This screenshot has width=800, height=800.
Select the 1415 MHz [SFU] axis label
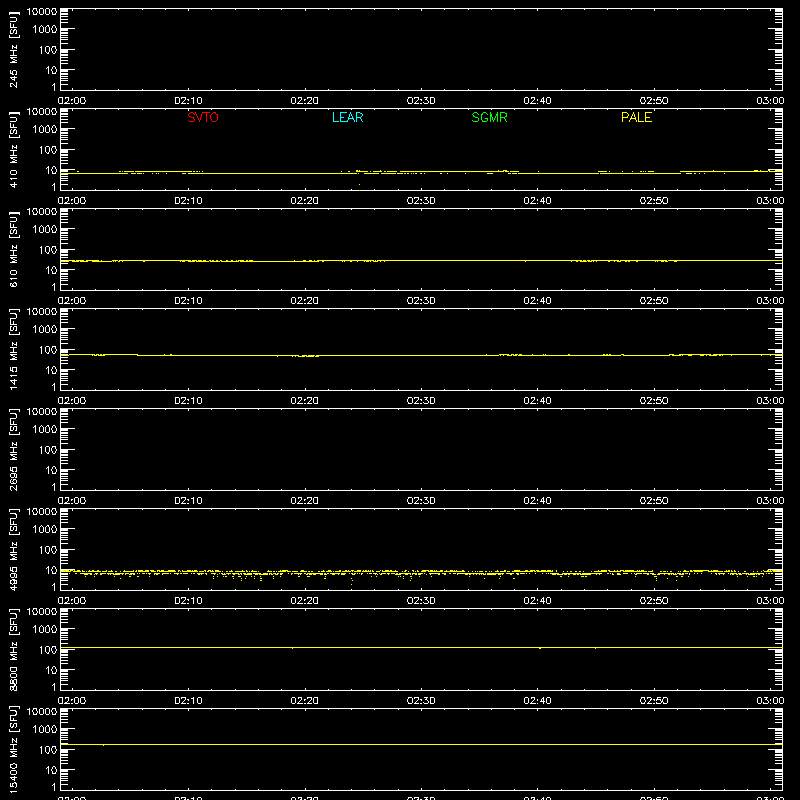pos(13,349)
